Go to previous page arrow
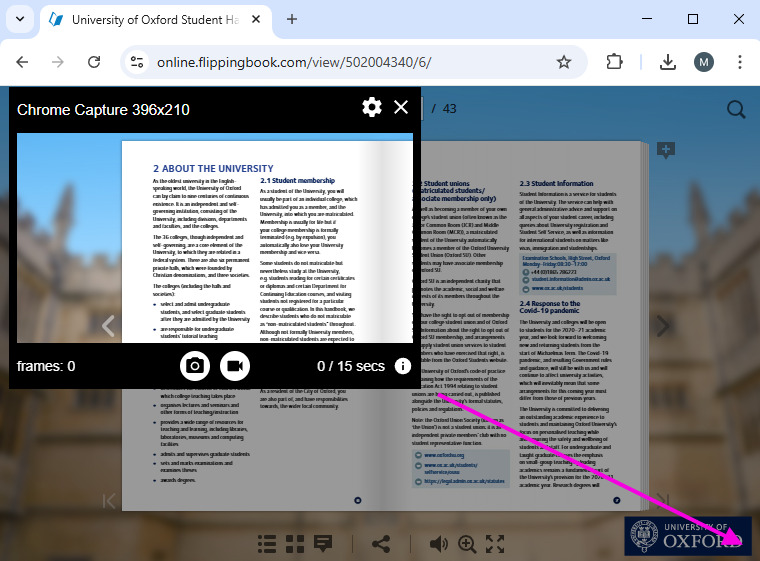This screenshot has height=561, width=760. tap(108, 326)
